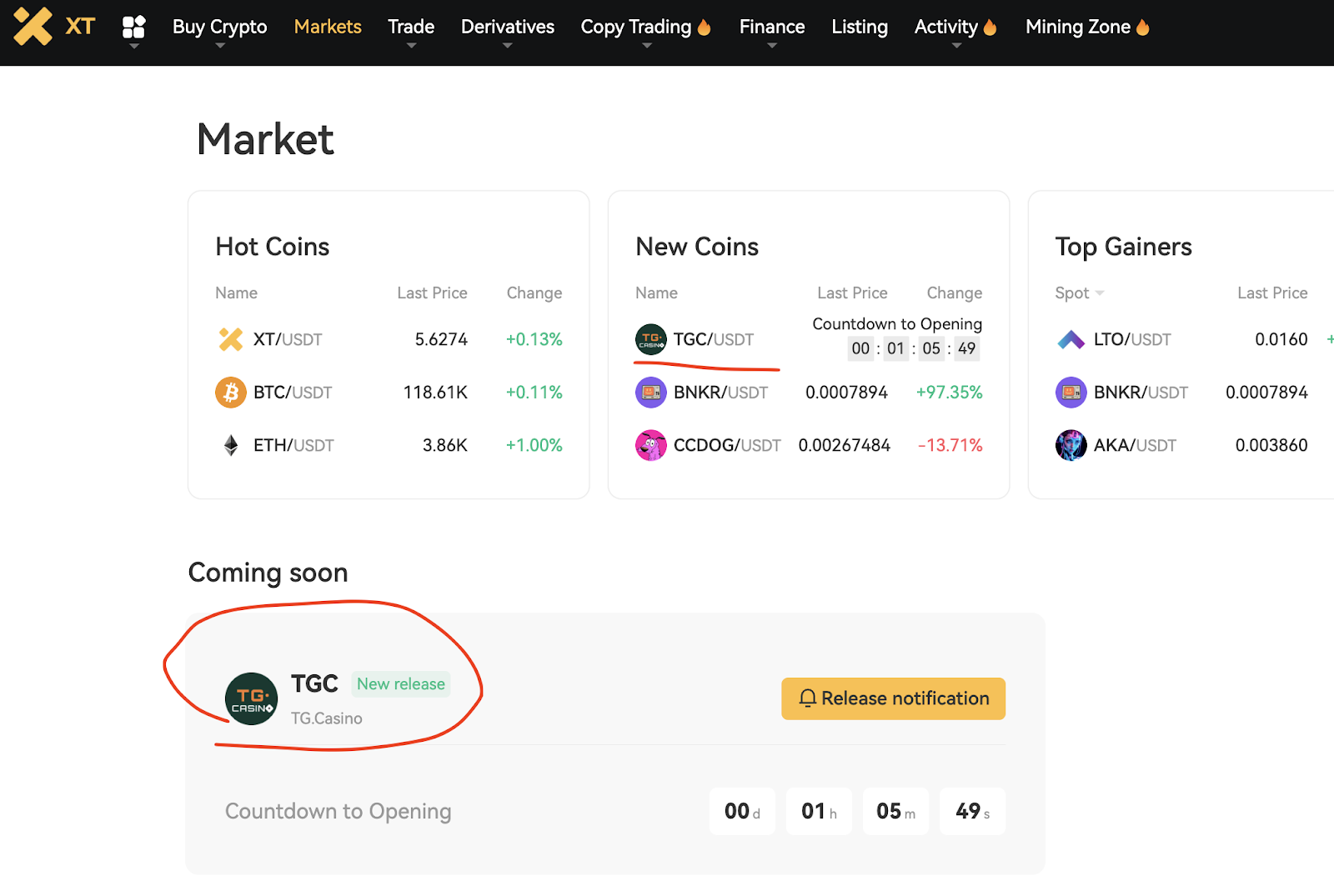The height and width of the screenshot is (896, 1334).
Task: Click the 0.0160 price for LTO
Action: 1281,339
